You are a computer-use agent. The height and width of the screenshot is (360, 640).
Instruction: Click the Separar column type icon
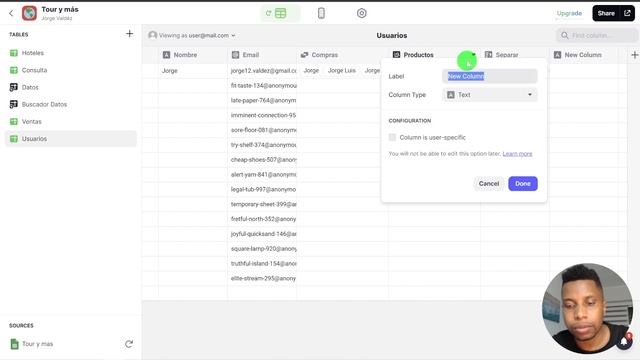(489, 55)
